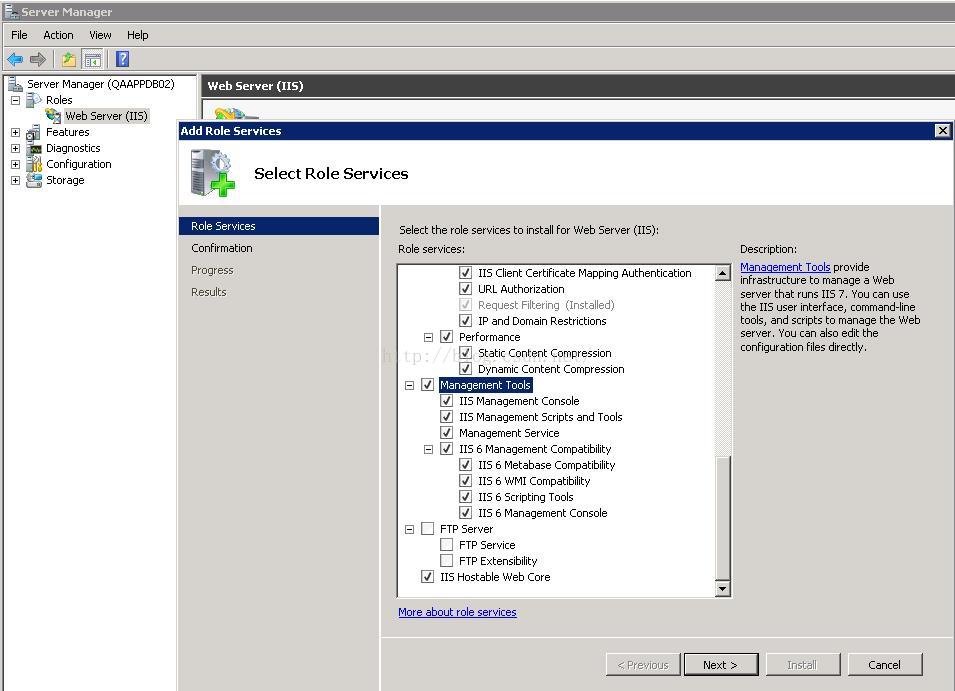This screenshot has height=691, width=955.
Task: Select the Management Tools label in list
Action: click(x=485, y=385)
